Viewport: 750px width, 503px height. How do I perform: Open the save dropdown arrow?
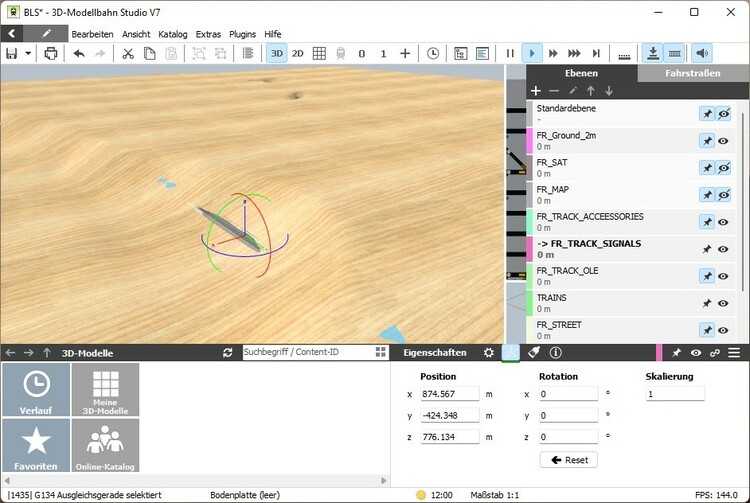[28, 53]
